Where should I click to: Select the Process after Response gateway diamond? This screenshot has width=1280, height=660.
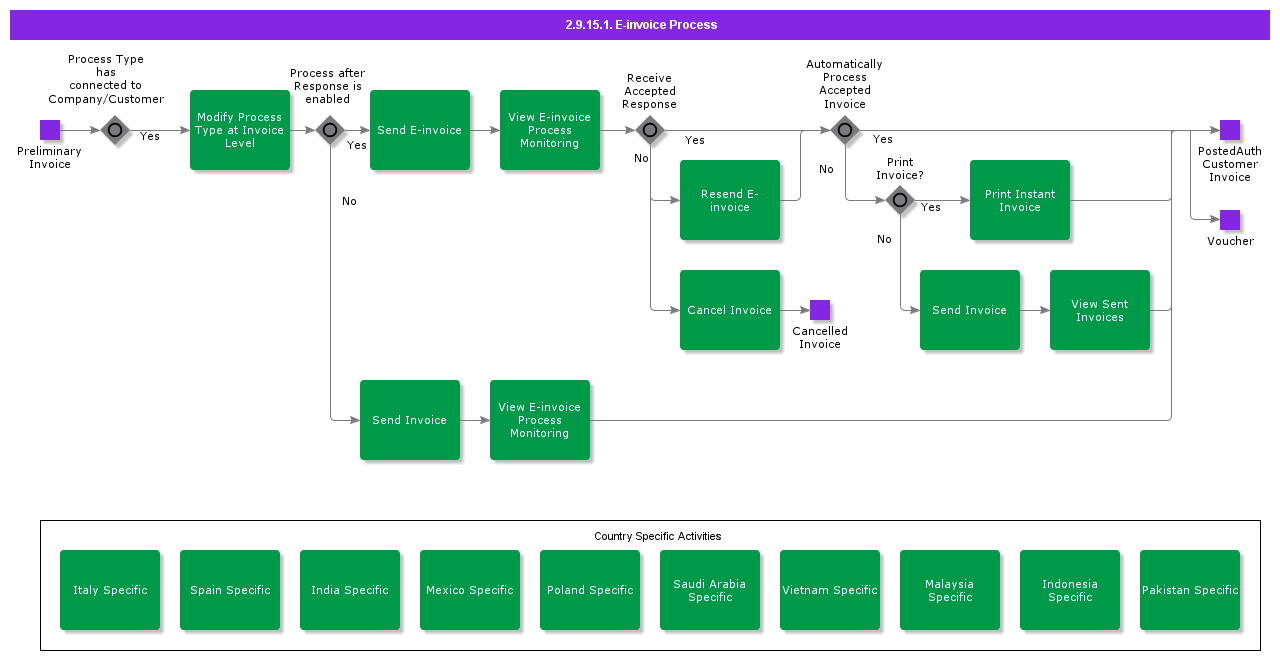pos(330,130)
